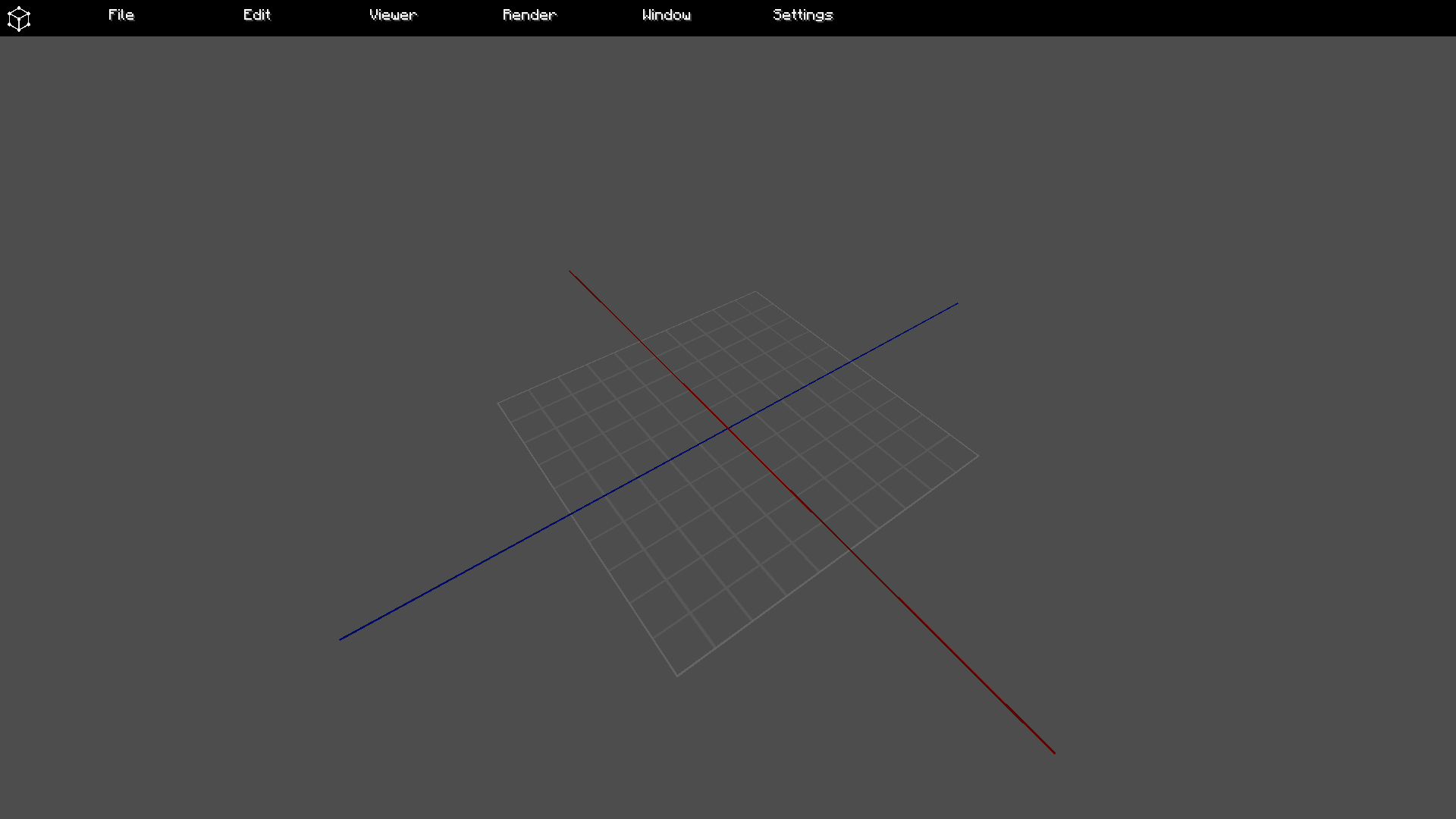Click empty gray viewport background
The width and height of the screenshot is (1456, 819).
227,227
